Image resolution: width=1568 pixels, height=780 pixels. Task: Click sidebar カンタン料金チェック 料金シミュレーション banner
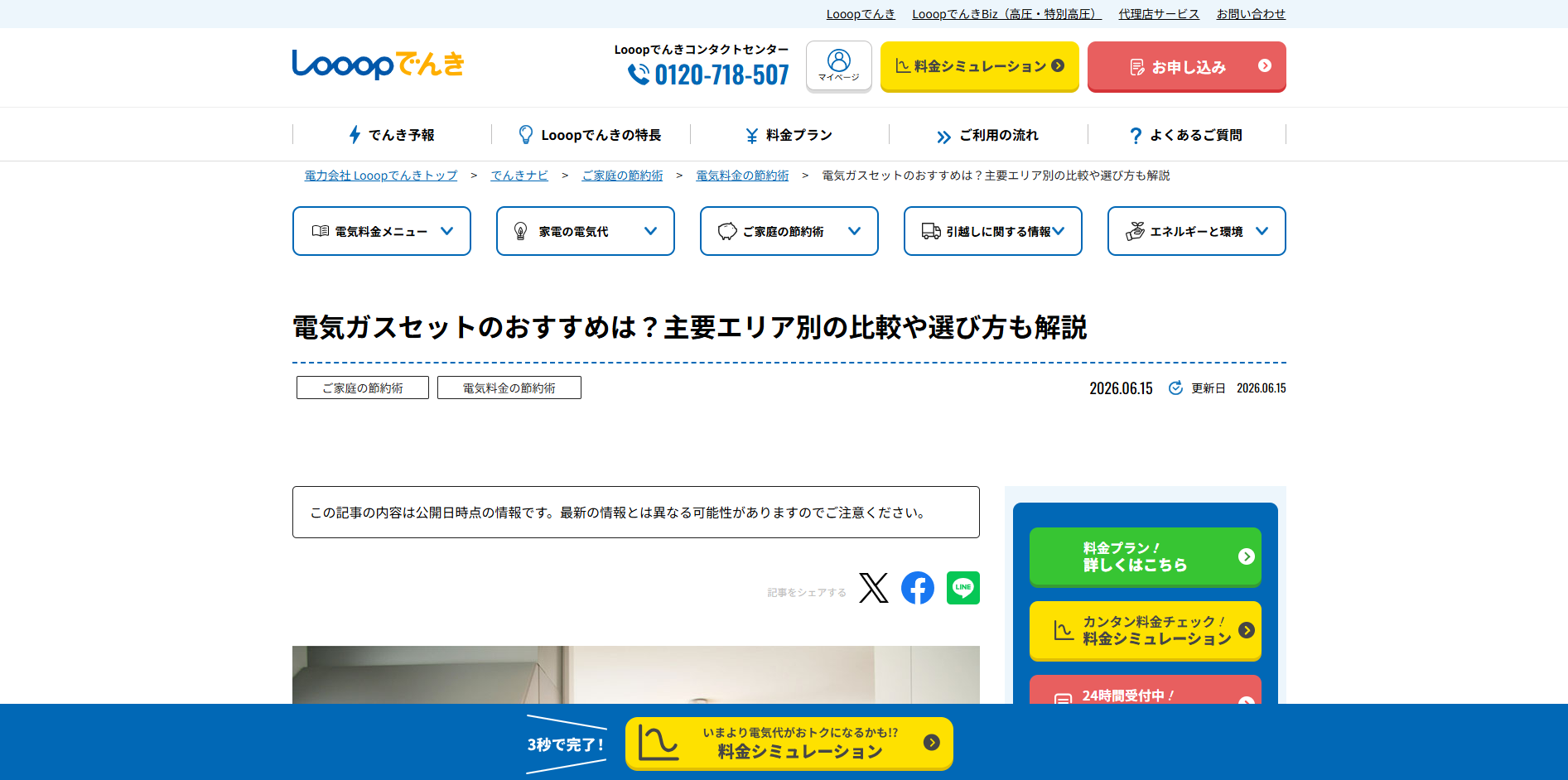[x=1145, y=631]
